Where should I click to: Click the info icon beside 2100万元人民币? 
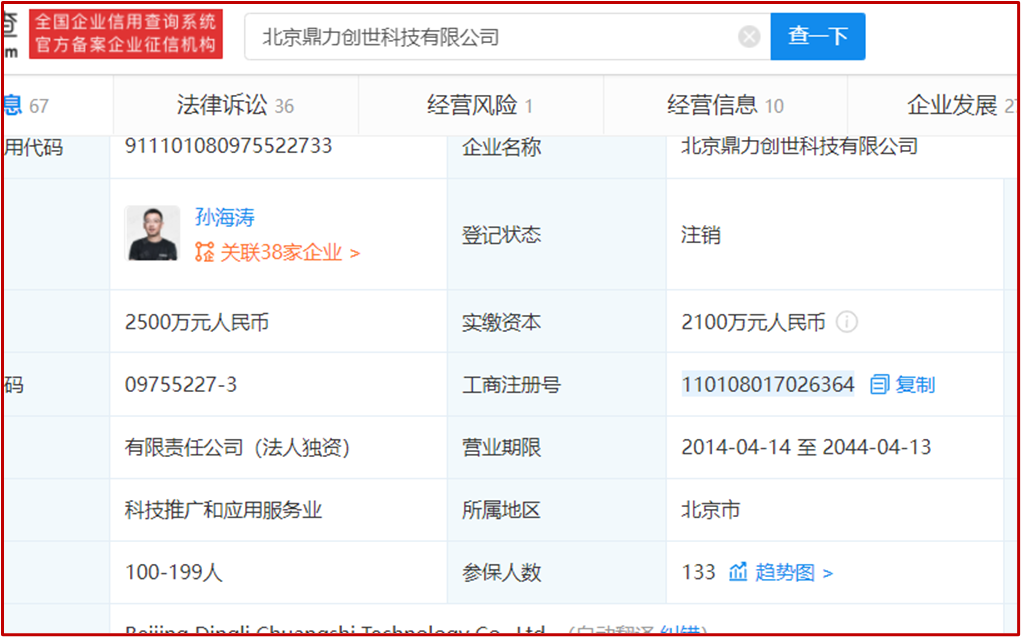847,322
